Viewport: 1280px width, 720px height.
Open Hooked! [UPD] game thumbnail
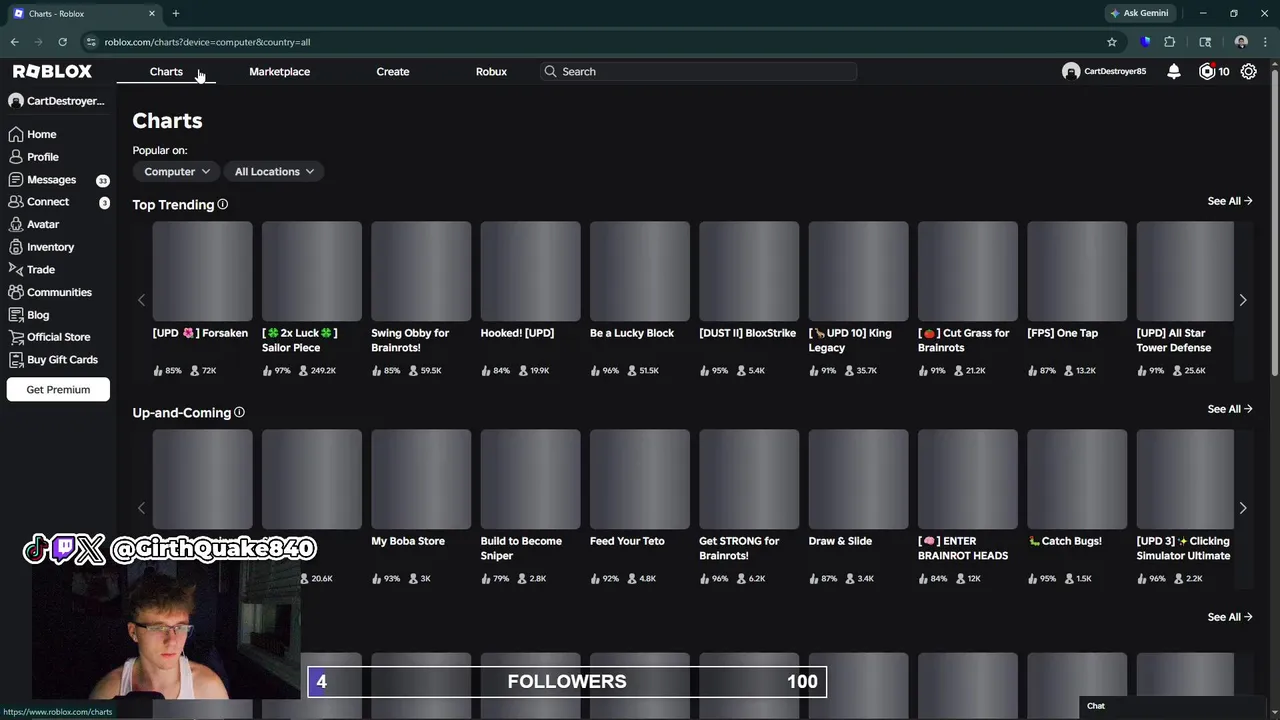(530, 271)
